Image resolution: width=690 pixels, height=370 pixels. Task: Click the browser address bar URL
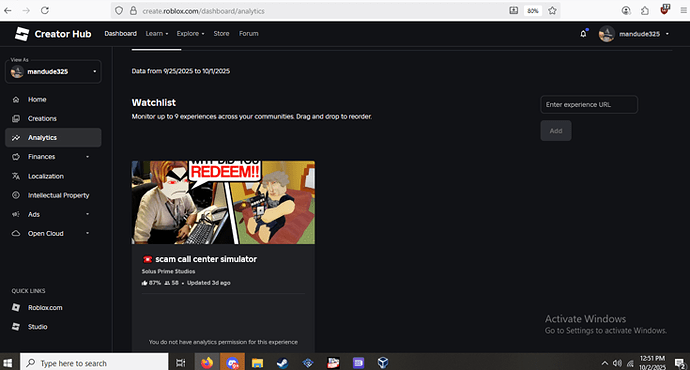(203, 11)
